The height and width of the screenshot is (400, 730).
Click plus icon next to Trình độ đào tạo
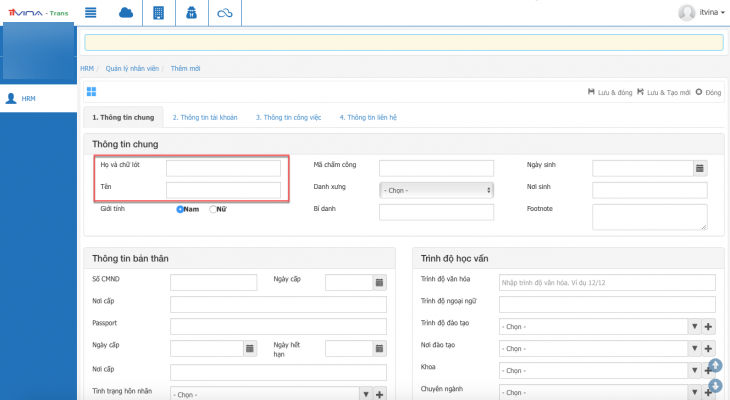(709, 326)
